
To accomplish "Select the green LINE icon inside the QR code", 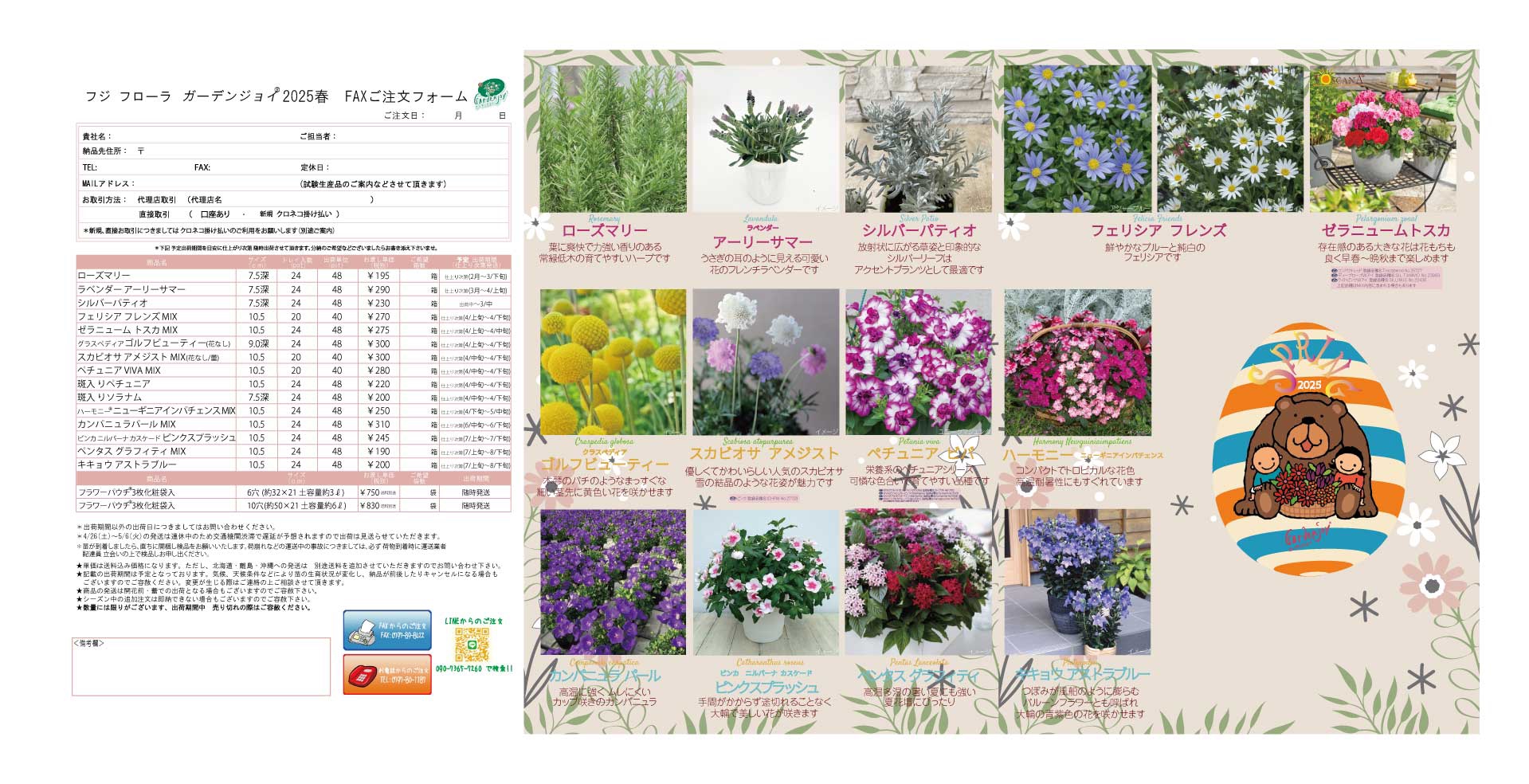I will coord(472,645).
